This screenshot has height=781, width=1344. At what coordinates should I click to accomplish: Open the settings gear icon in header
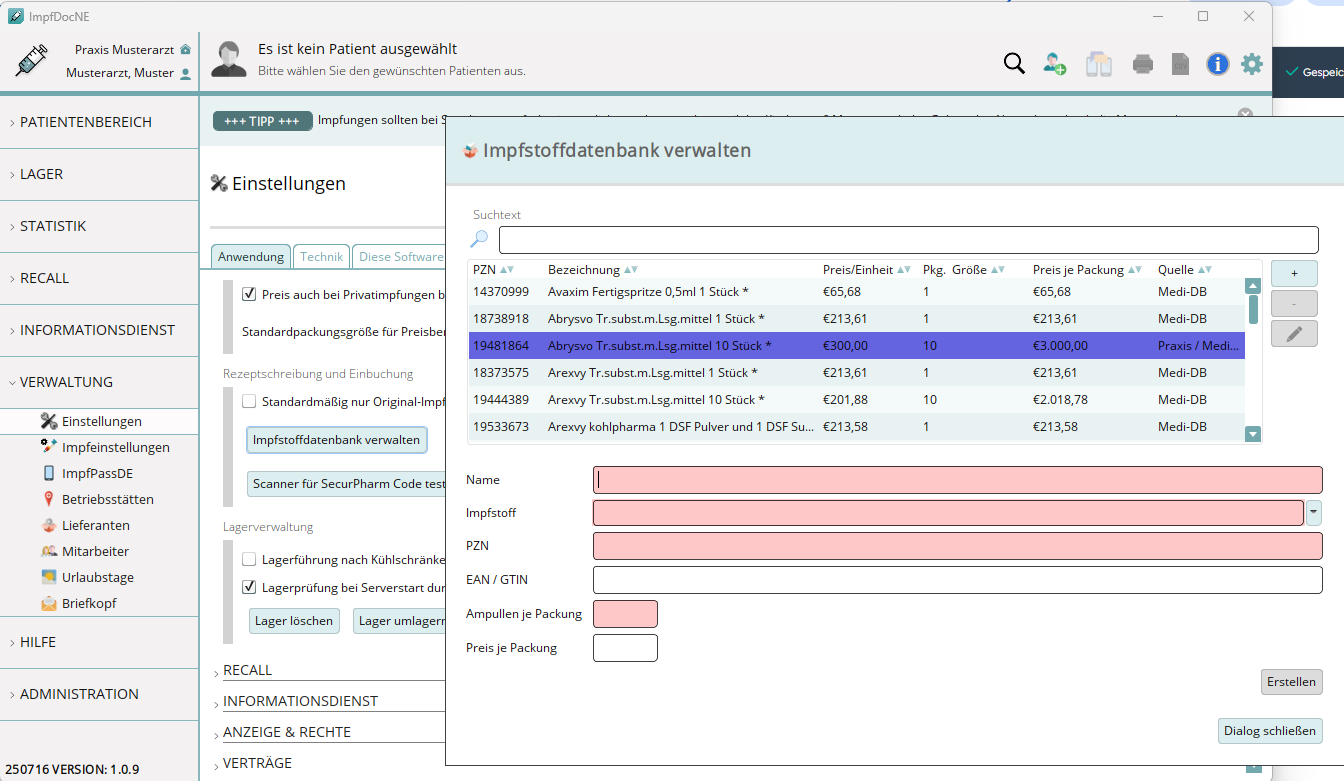[1252, 64]
